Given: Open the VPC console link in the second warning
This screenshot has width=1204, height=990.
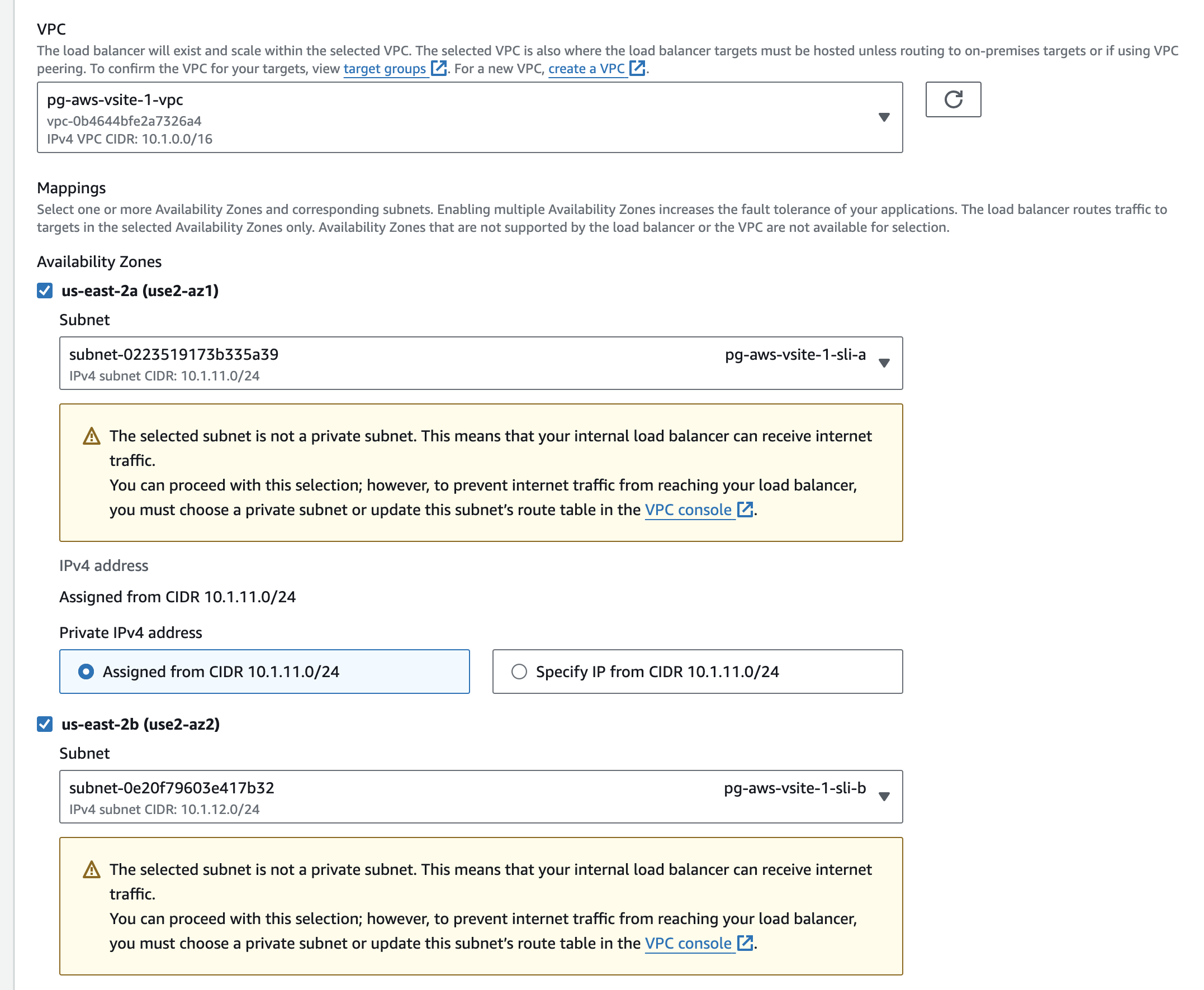Looking at the screenshot, I should [688, 943].
